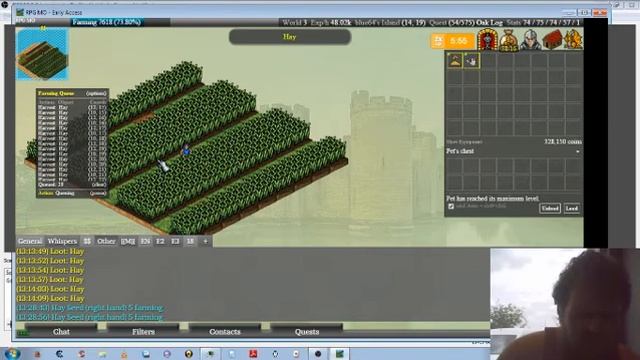Select the glove item in inventory
The image size is (640, 360).
(x=471, y=61)
